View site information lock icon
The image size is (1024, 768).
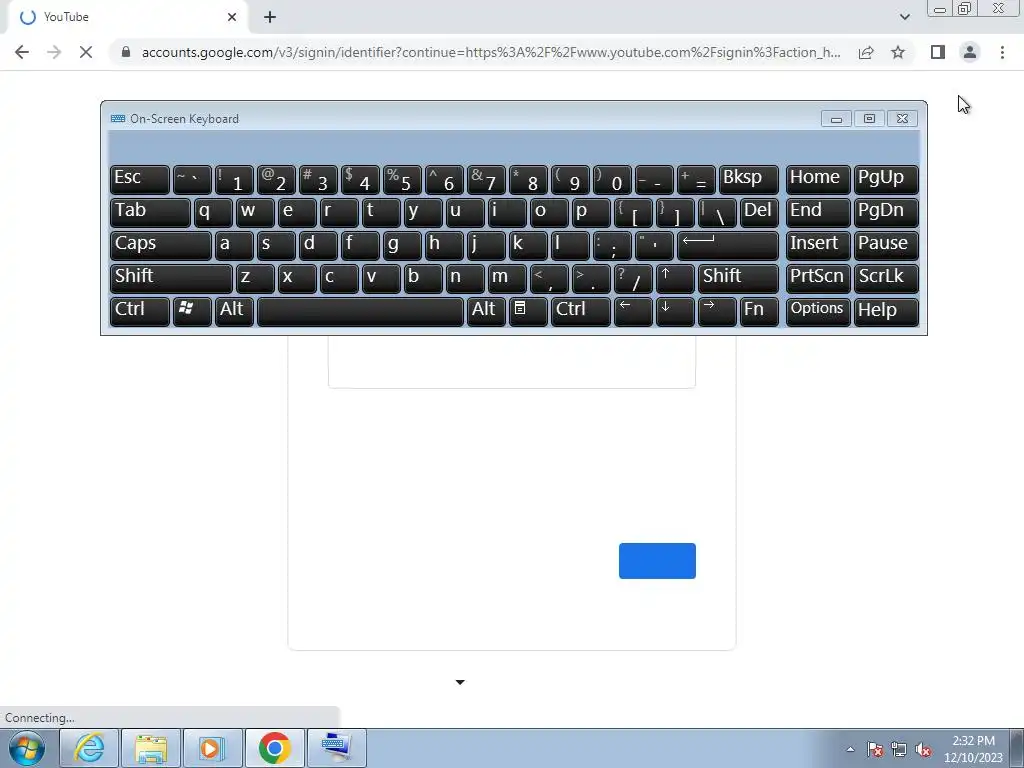pos(126,52)
